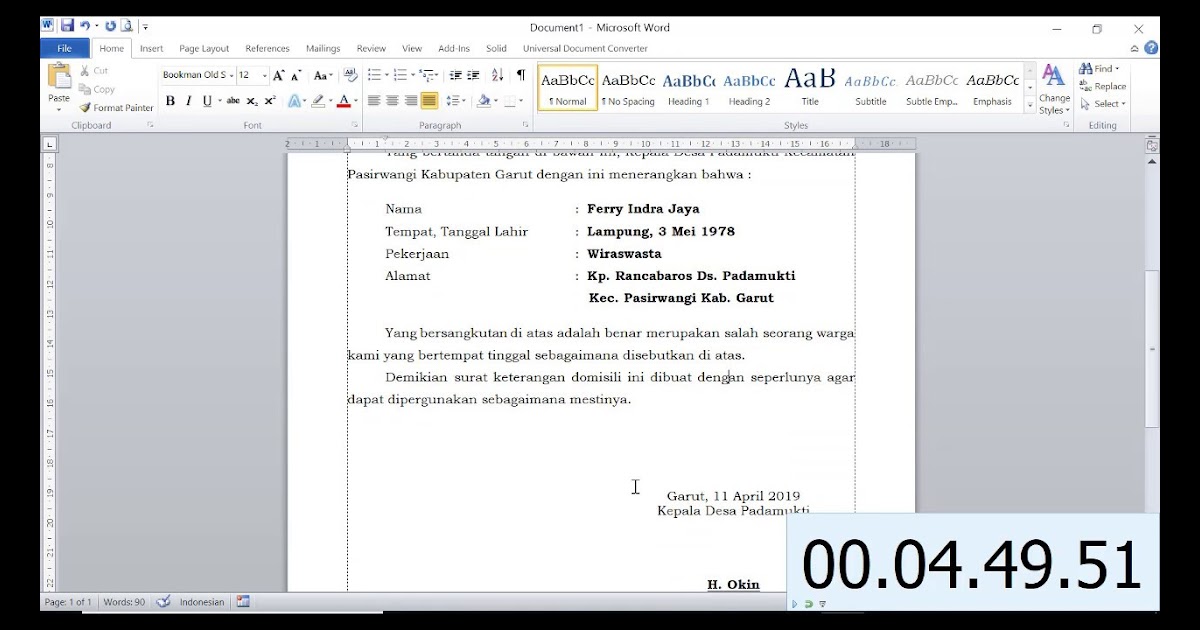Viewport: 1200px width, 630px height.
Task: Open Print Preview from Quick Access toolbar
Action: (x=127, y=26)
